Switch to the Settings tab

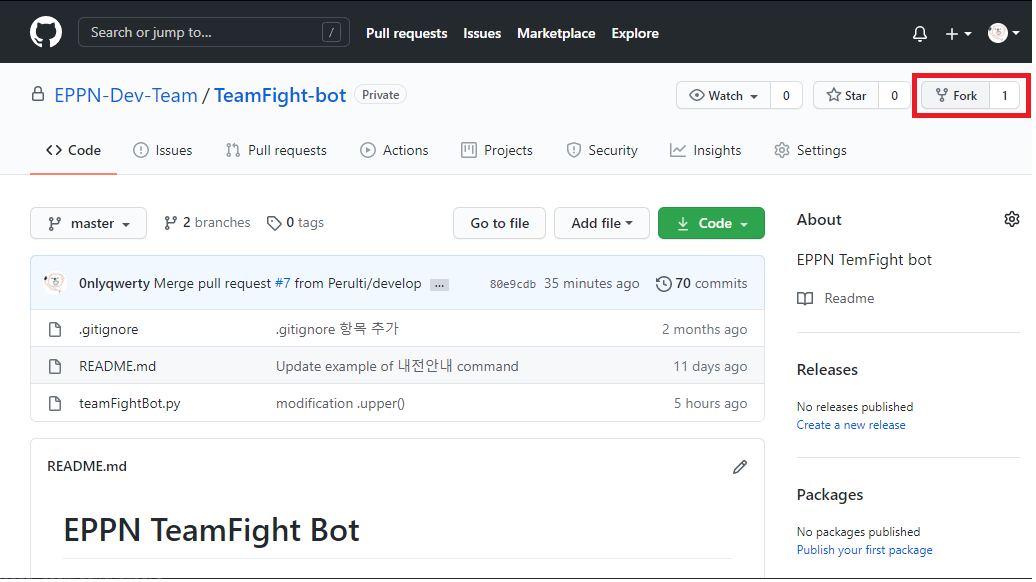[x=810, y=151]
